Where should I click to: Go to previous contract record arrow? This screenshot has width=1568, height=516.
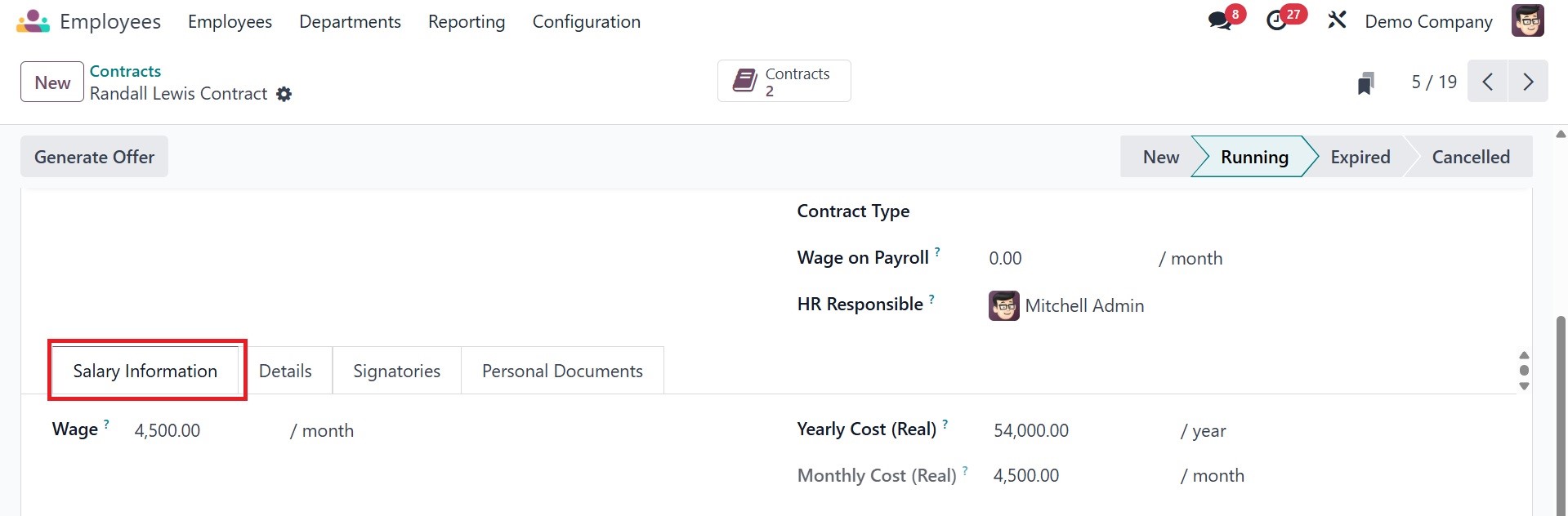click(1488, 82)
